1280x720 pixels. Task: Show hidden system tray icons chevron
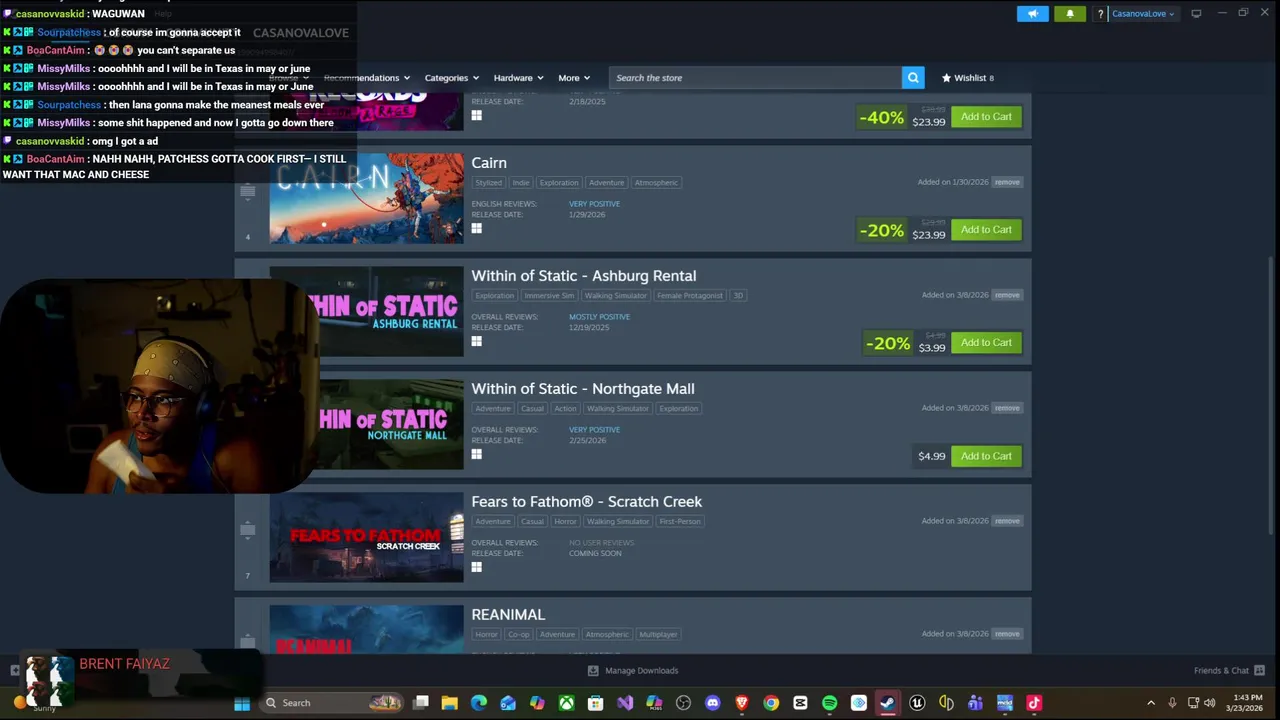[1150, 703]
